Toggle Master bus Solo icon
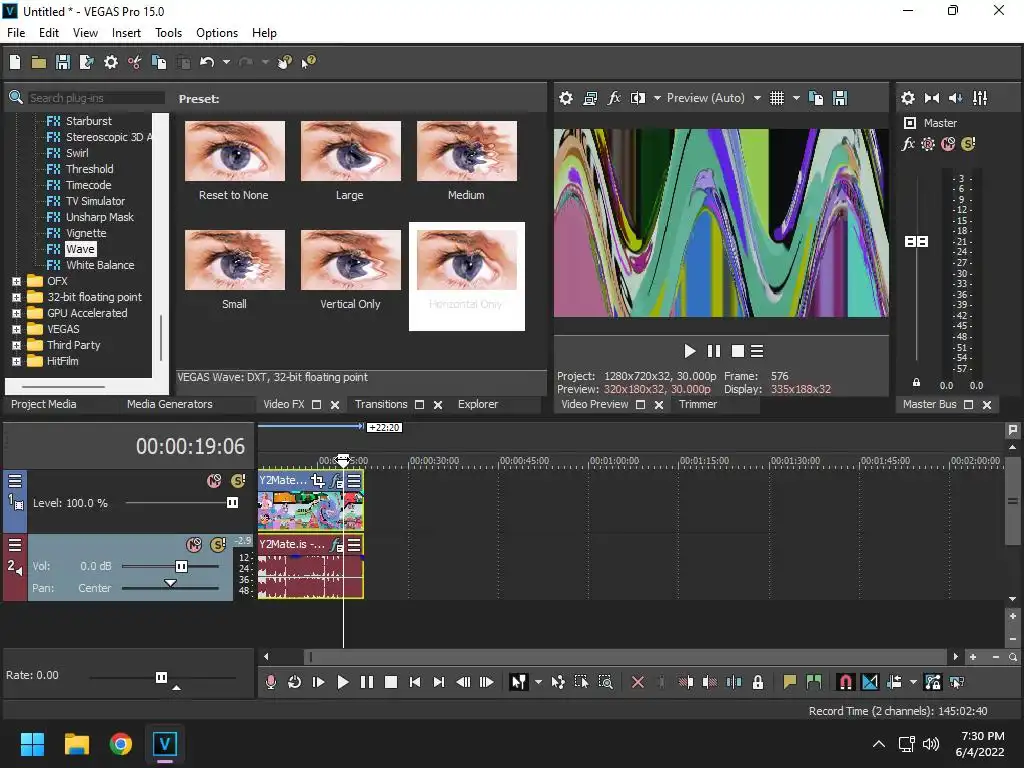The image size is (1024, 768). (968, 144)
